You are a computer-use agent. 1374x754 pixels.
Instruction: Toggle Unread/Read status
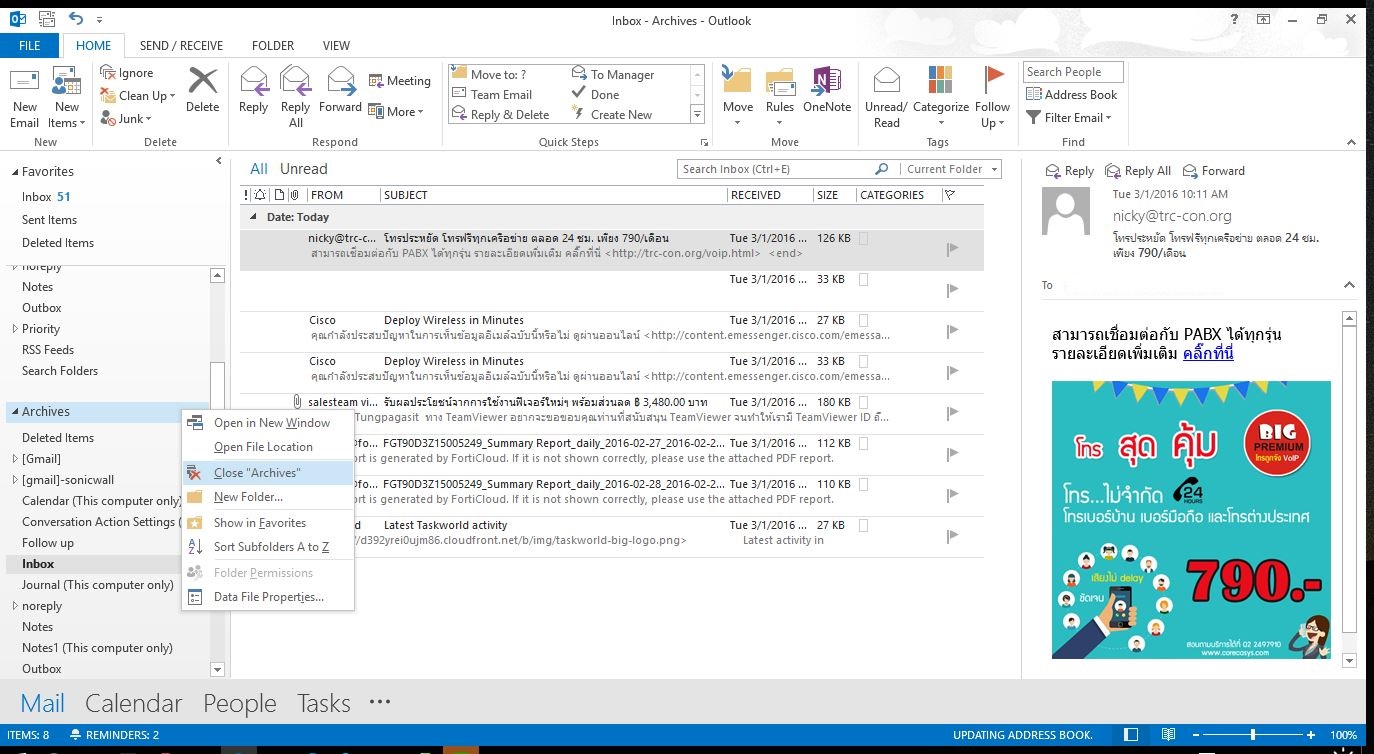tap(886, 97)
